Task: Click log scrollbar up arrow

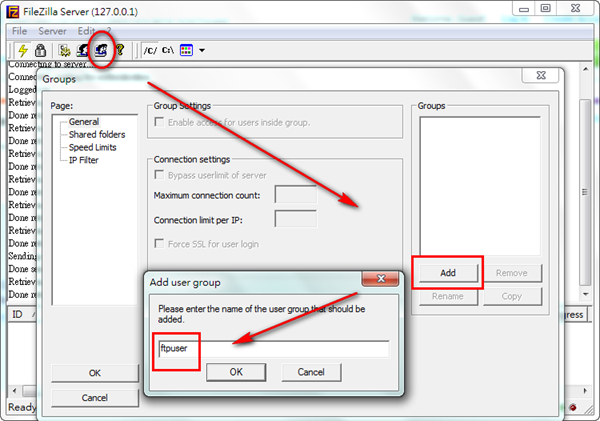Action: click(x=586, y=69)
